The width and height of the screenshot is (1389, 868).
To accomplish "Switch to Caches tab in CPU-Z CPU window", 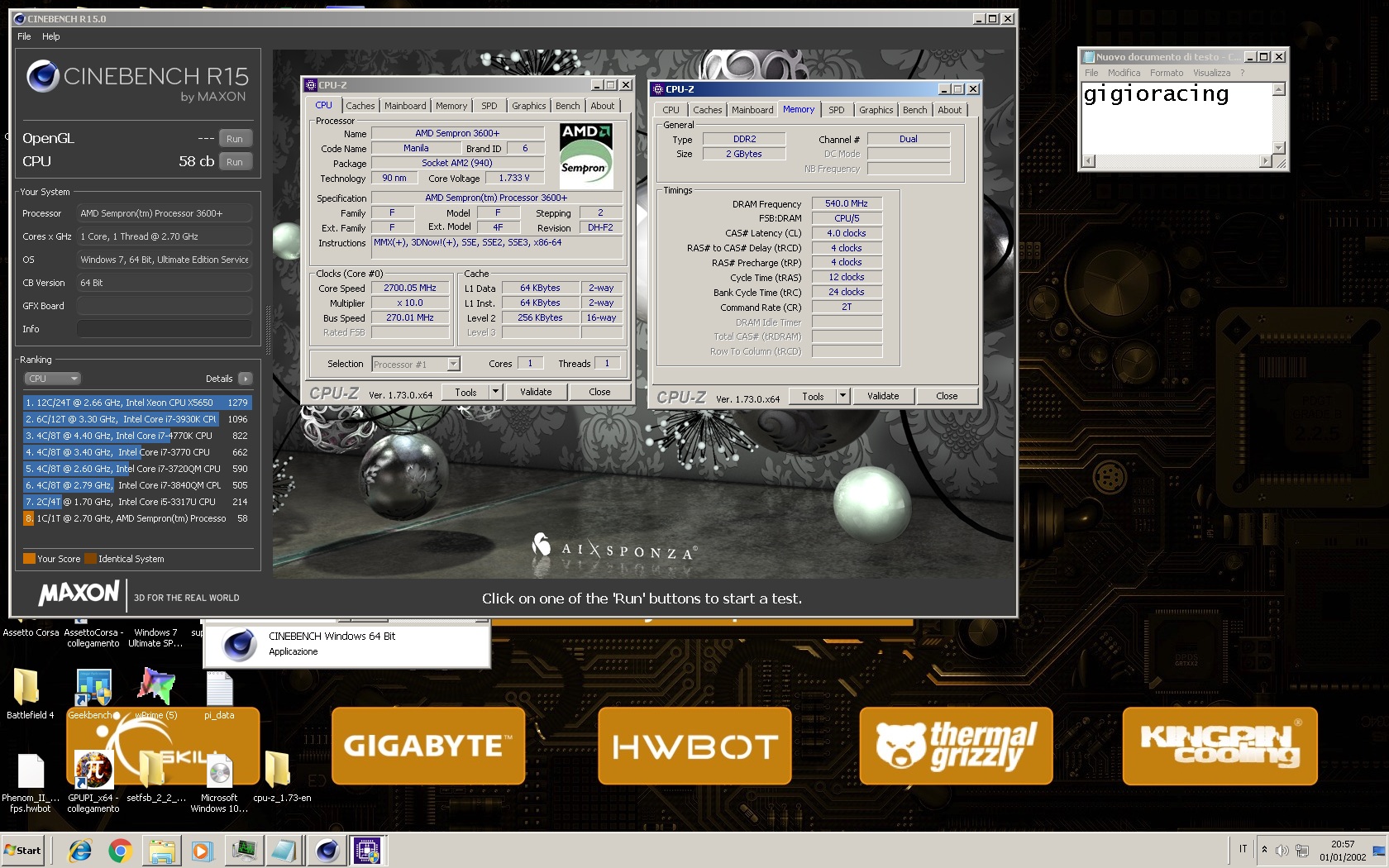I will (x=360, y=106).
